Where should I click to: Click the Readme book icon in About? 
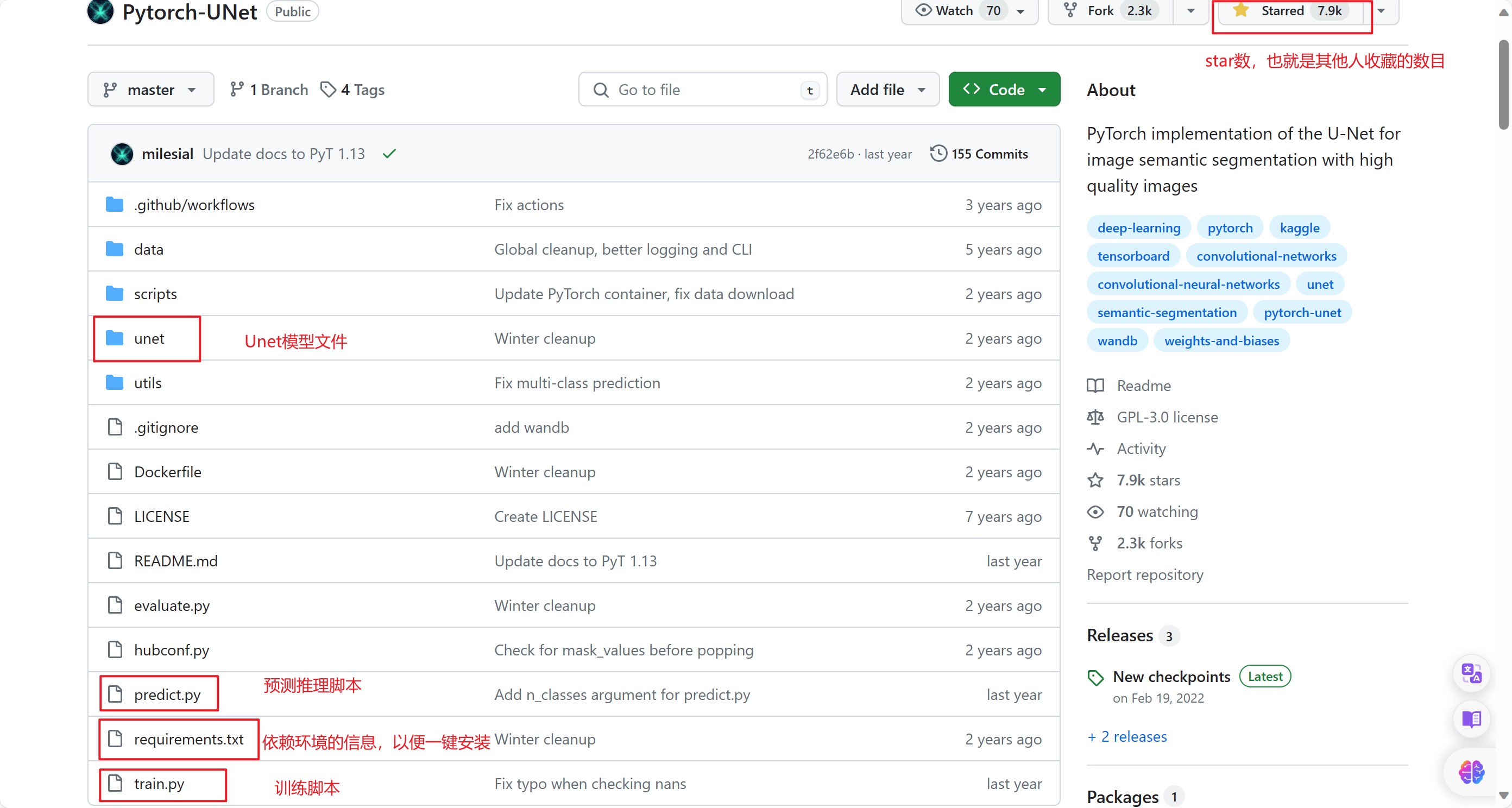(1095, 386)
